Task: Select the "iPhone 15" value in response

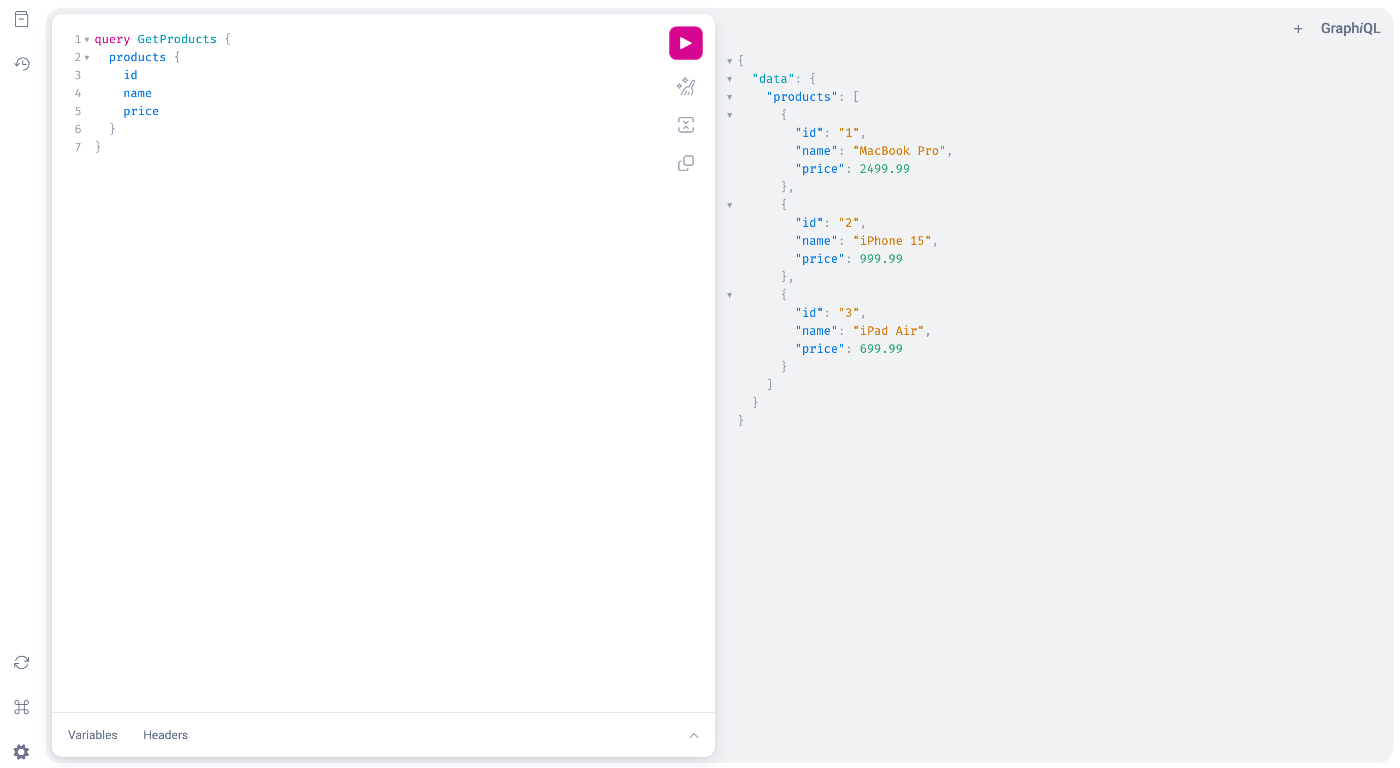Action: click(892, 241)
